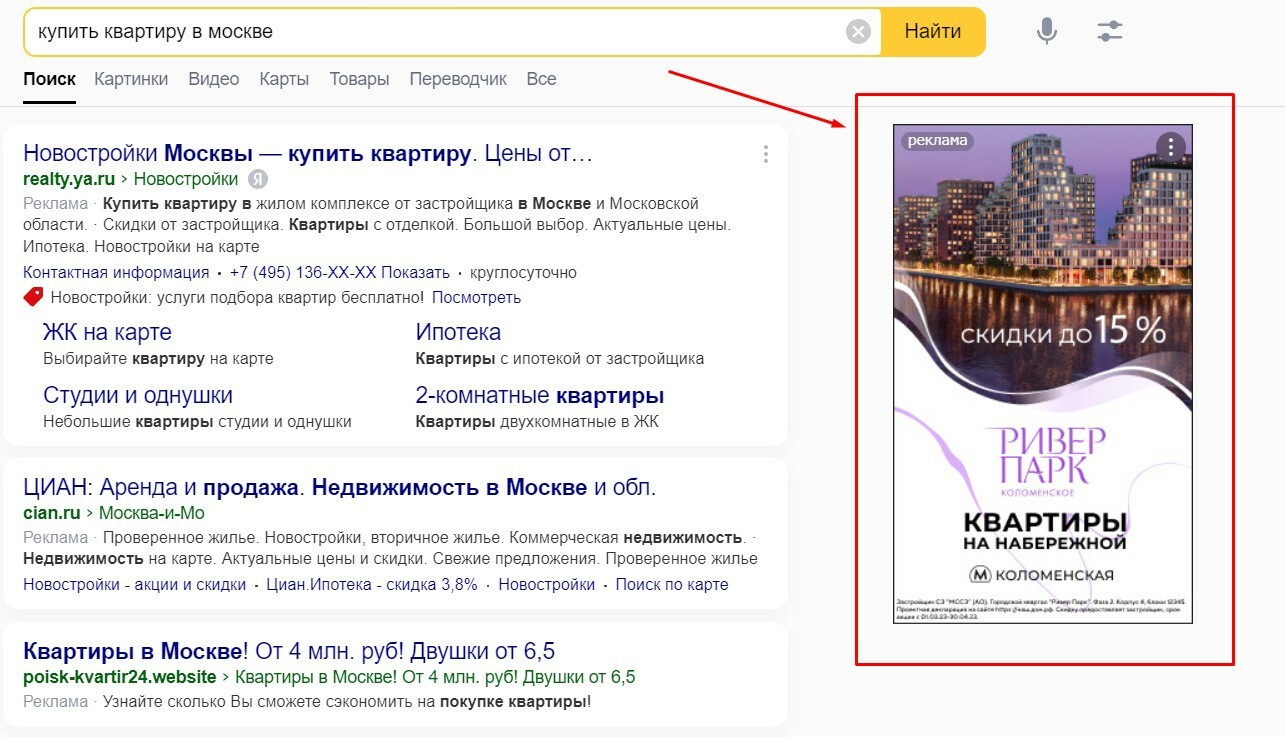Open the Контактная информация link
Screen dimensions: 1285x737
click(x=116, y=272)
